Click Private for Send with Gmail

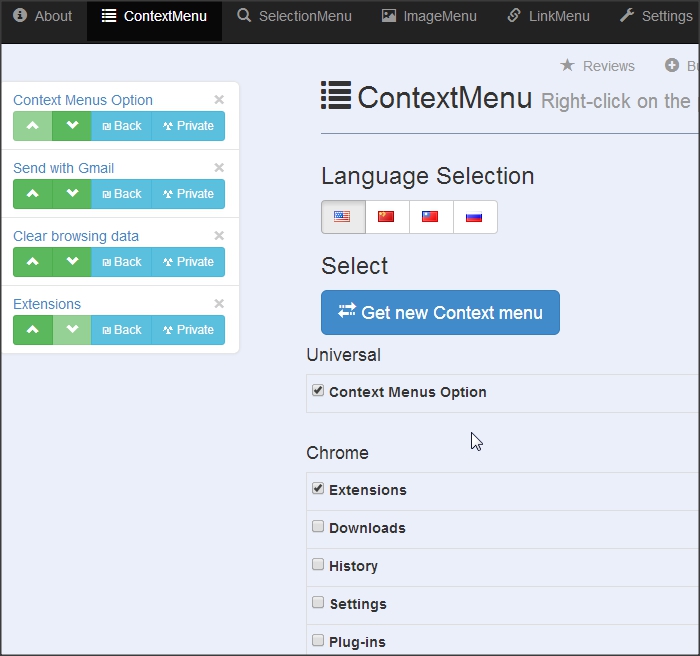coord(188,194)
